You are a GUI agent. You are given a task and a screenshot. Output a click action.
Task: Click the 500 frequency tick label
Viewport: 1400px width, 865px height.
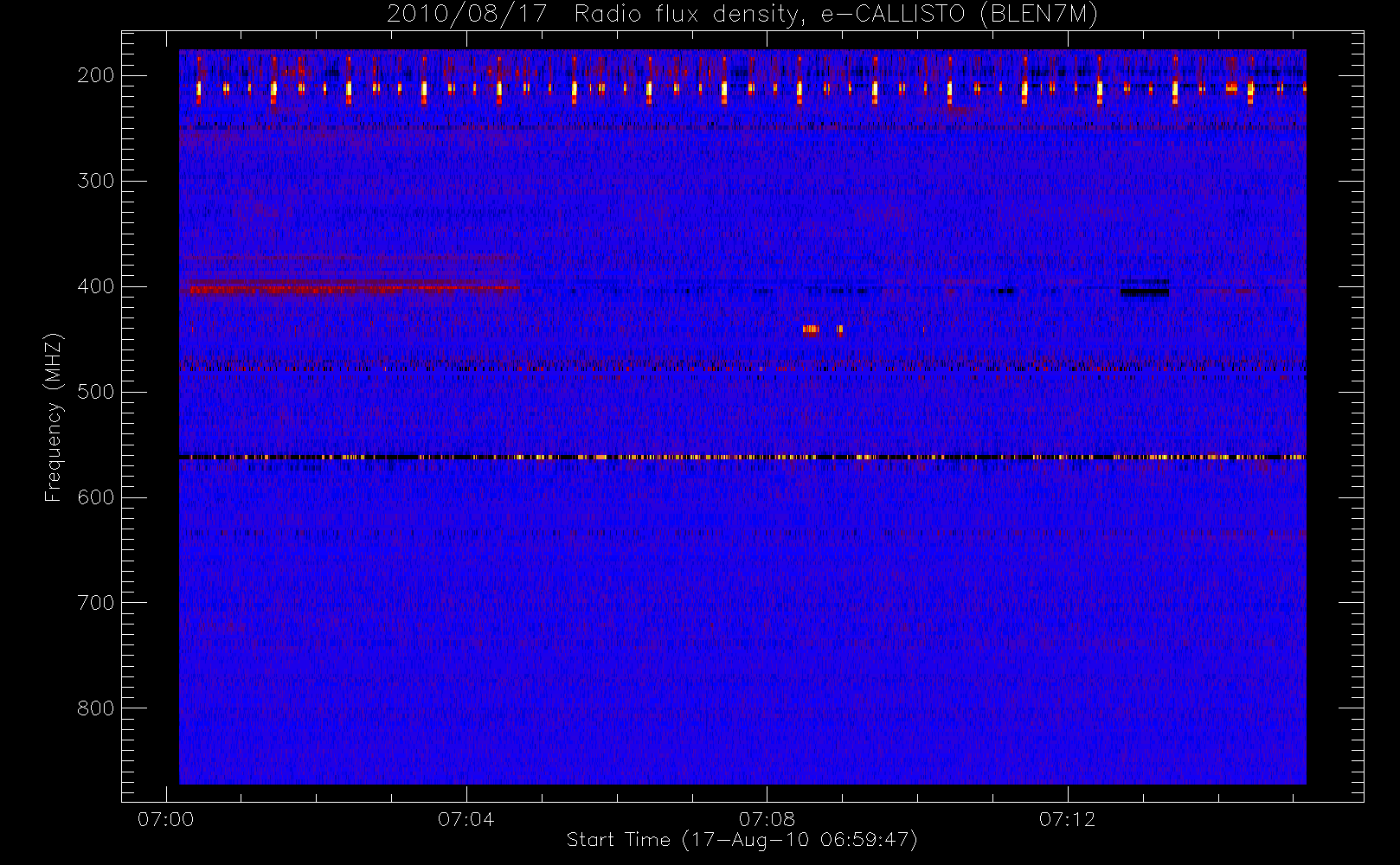click(96, 392)
